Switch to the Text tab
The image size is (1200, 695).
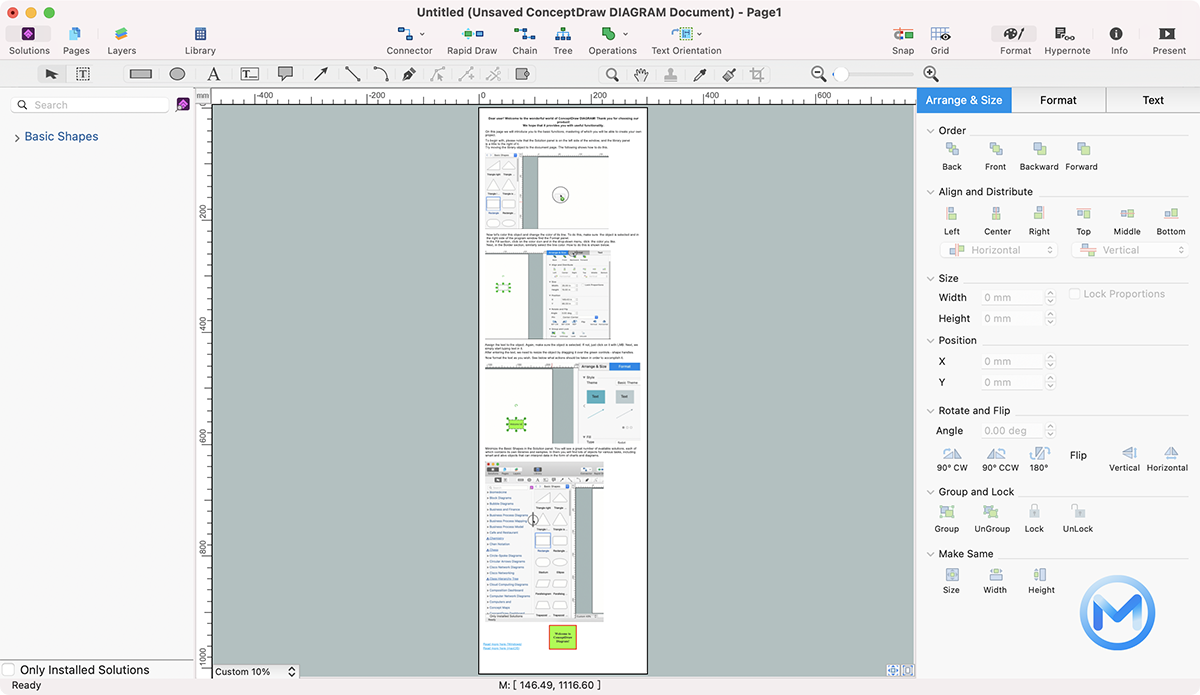1153,100
